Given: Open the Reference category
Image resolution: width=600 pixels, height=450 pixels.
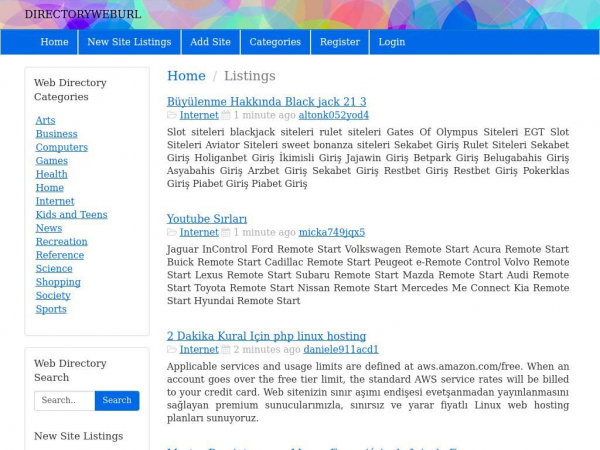Looking at the screenshot, I should (x=60, y=255).
